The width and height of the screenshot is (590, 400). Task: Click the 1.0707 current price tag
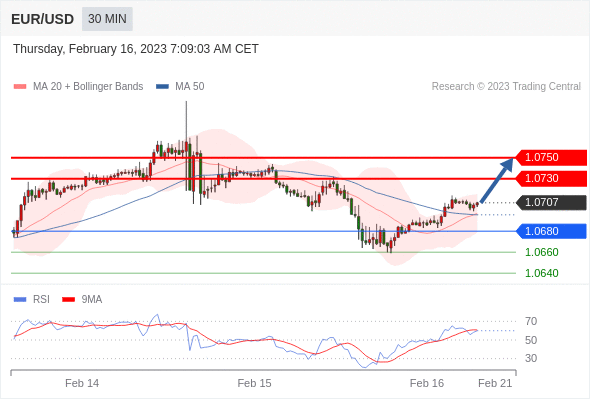(551, 202)
